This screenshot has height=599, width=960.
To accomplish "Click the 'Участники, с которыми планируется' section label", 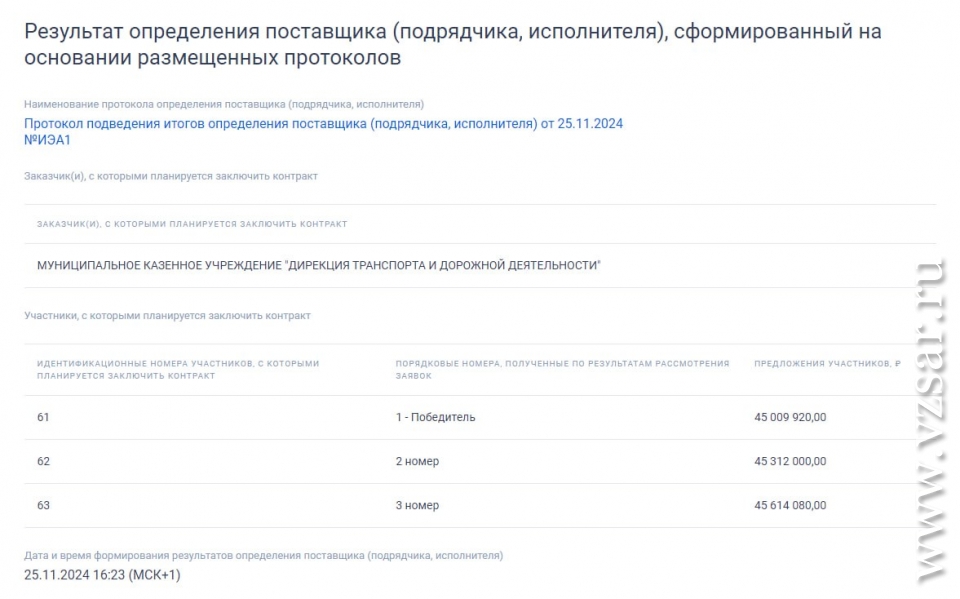I will 167,316.
